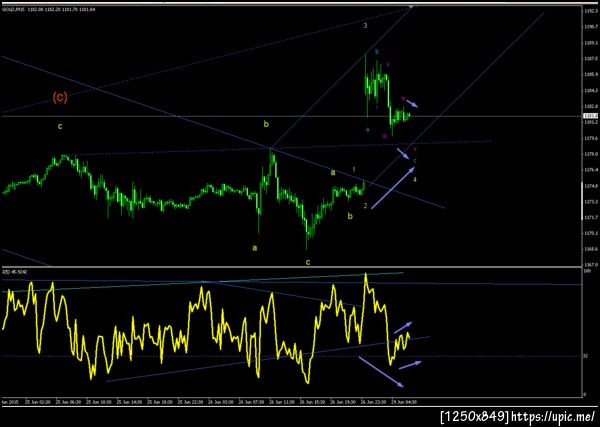Click the 1179.6 price scale label
This screenshot has height=427, width=600.
[589, 138]
